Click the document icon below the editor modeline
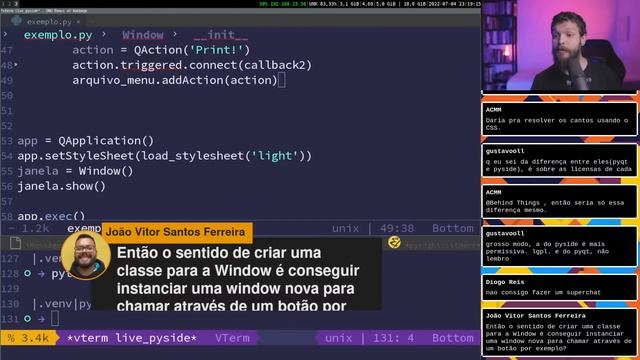 16,243
